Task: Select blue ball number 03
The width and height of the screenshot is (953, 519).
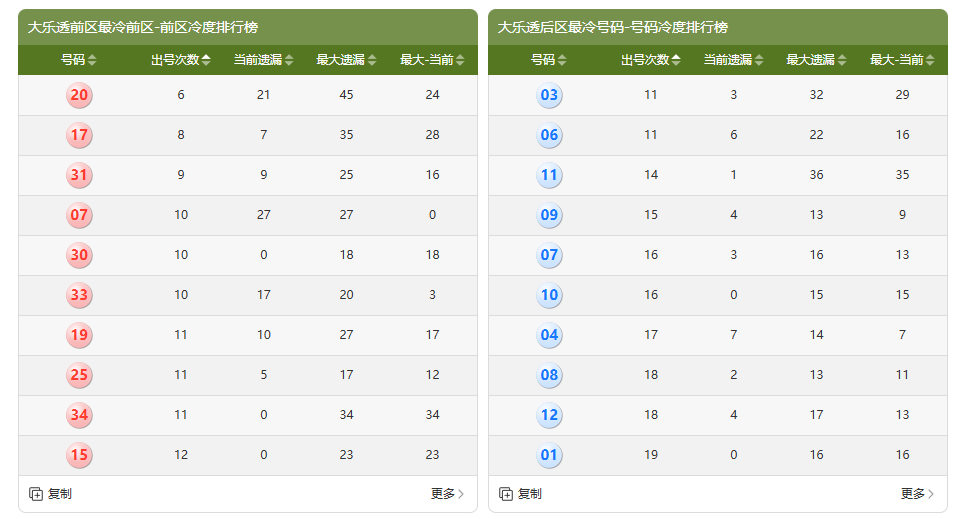Action: pyautogui.click(x=549, y=96)
